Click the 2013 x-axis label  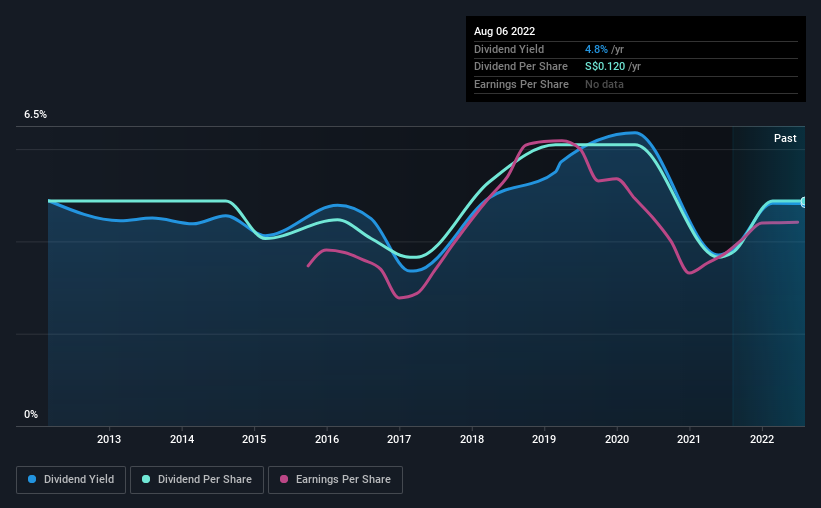click(109, 439)
